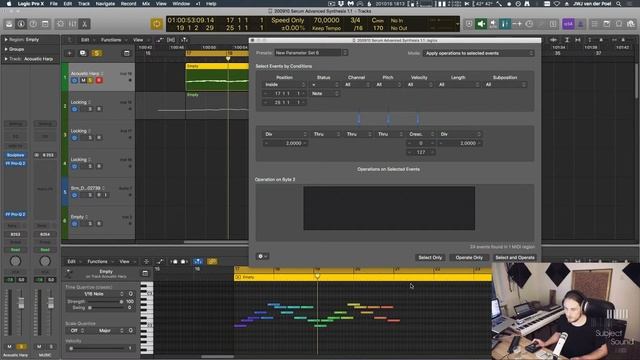Toggle power button on track 2 Locking

[x=74, y=109]
